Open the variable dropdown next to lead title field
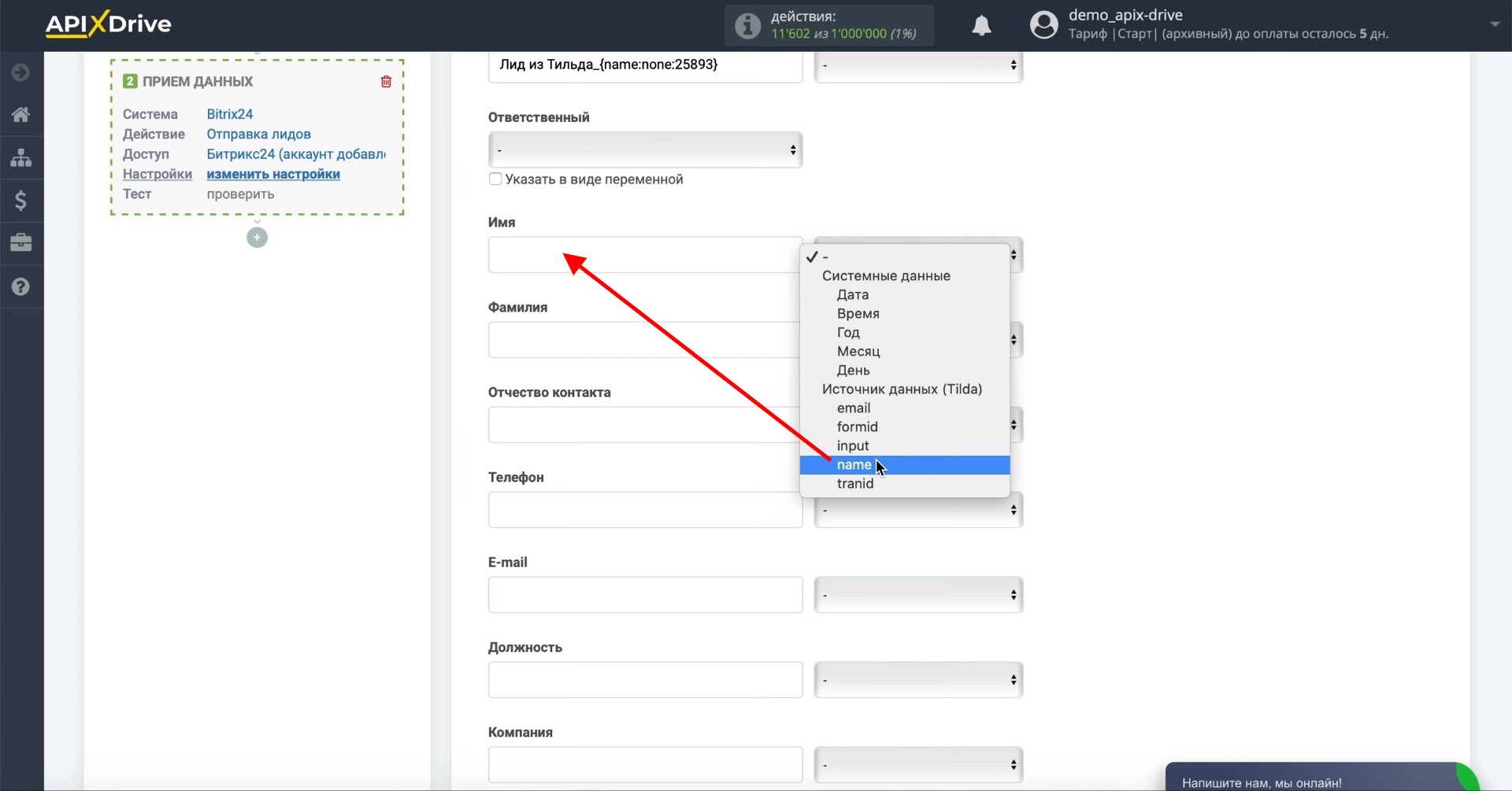 pos(918,65)
